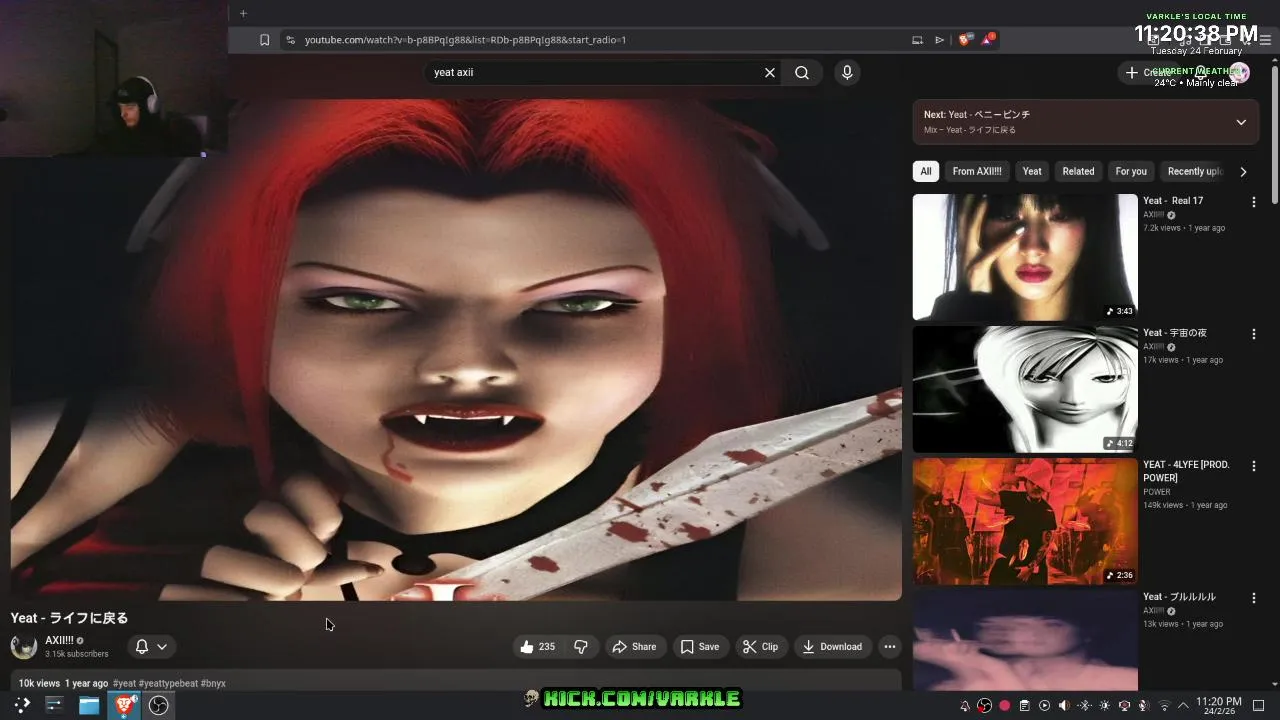Open the 'Yeat - 宇宙の夜' video thumbnail
This screenshot has height=720, width=1280.
click(x=1025, y=389)
